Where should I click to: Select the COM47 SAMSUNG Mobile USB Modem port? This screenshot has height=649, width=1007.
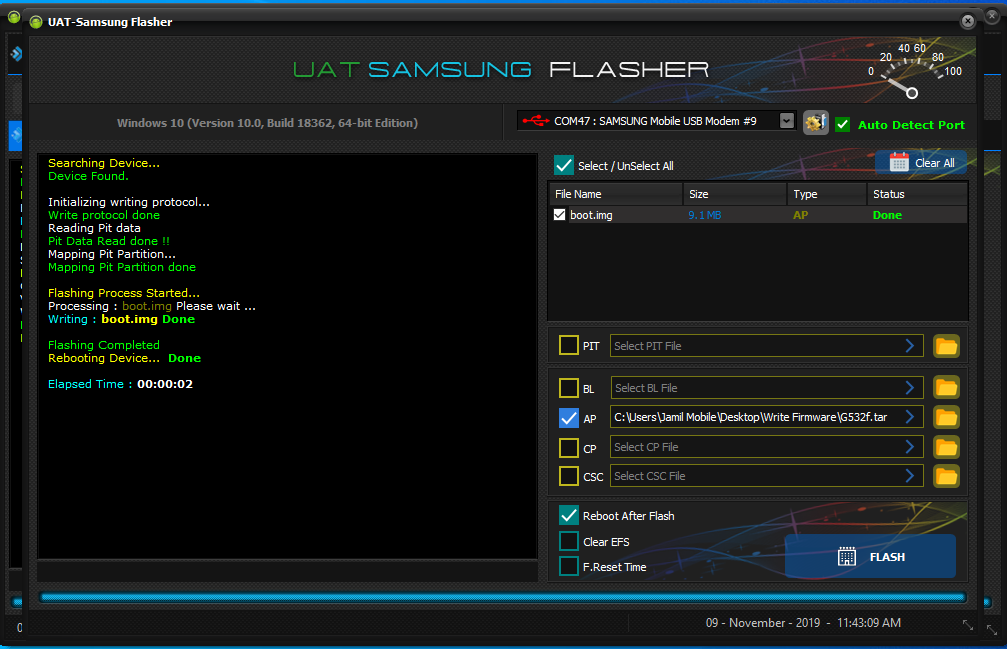(655, 121)
